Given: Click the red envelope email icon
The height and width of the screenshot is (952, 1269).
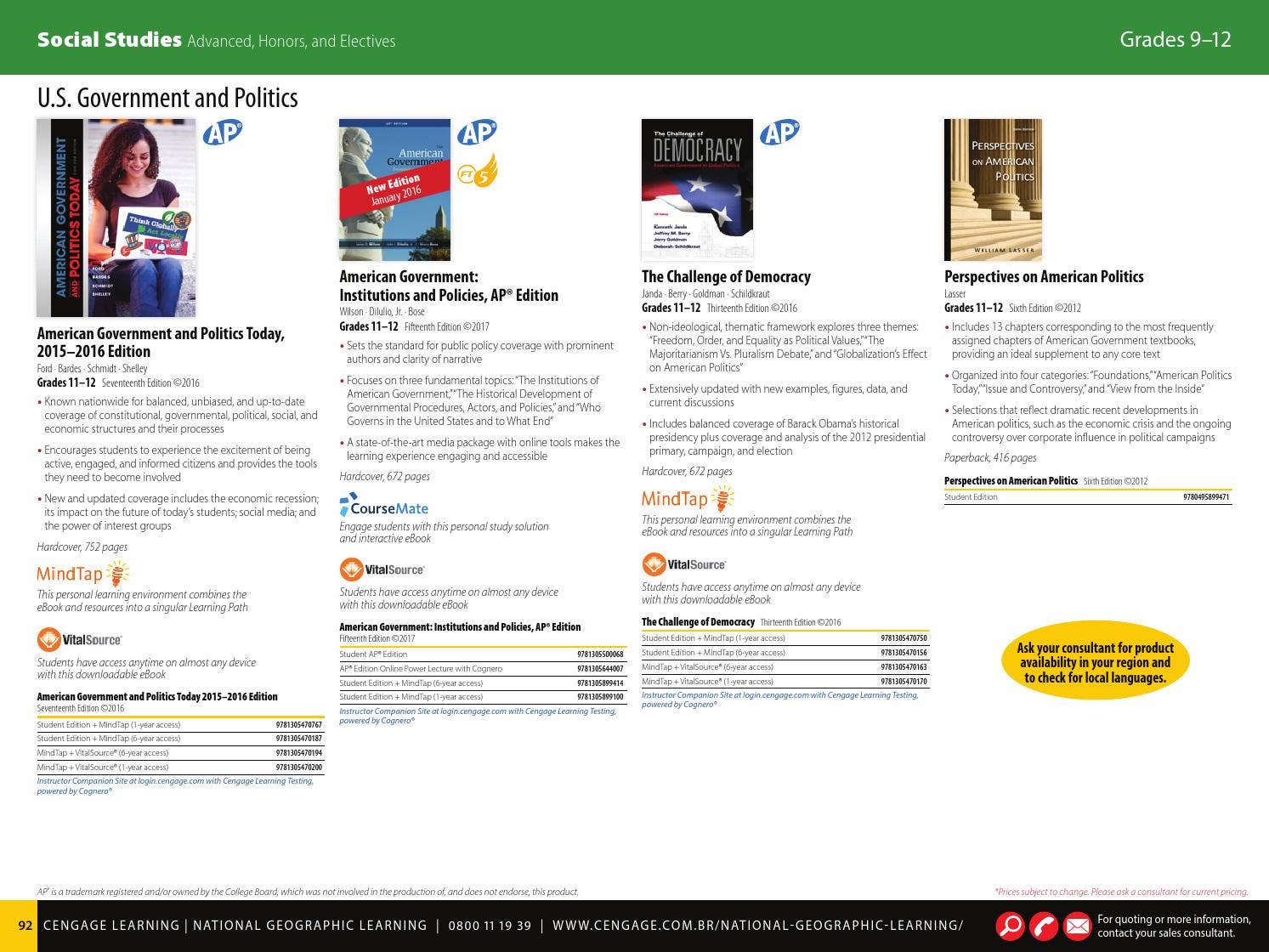Looking at the screenshot, I should pyautogui.click(x=1077, y=926).
